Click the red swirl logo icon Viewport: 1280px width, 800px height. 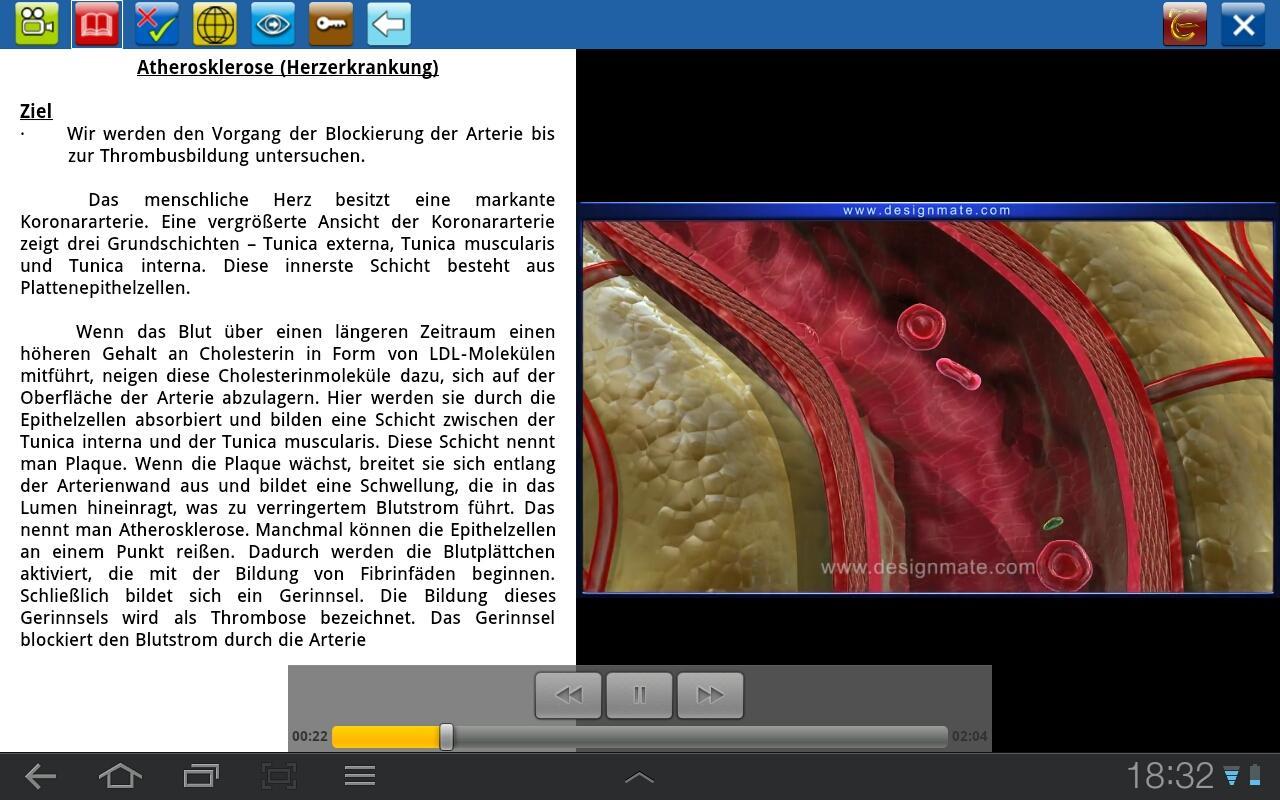[1185, 24]
